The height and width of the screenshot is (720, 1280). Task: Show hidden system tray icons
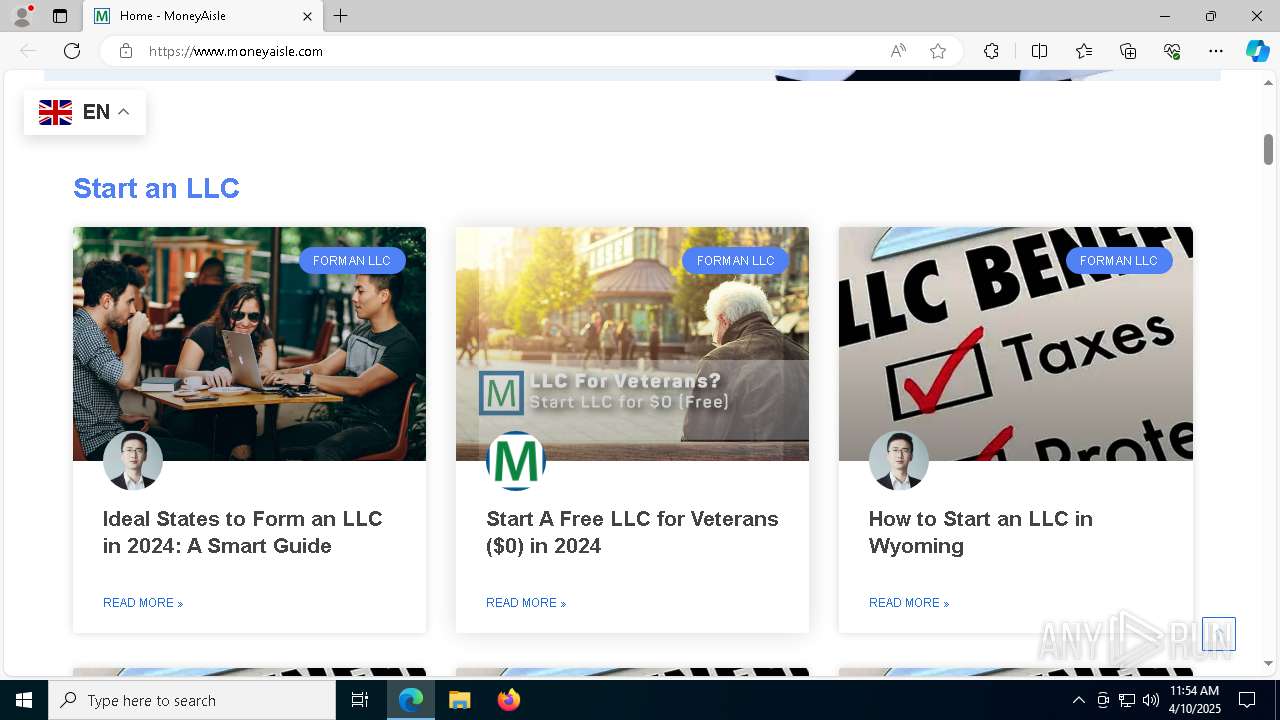[1078, 700]
